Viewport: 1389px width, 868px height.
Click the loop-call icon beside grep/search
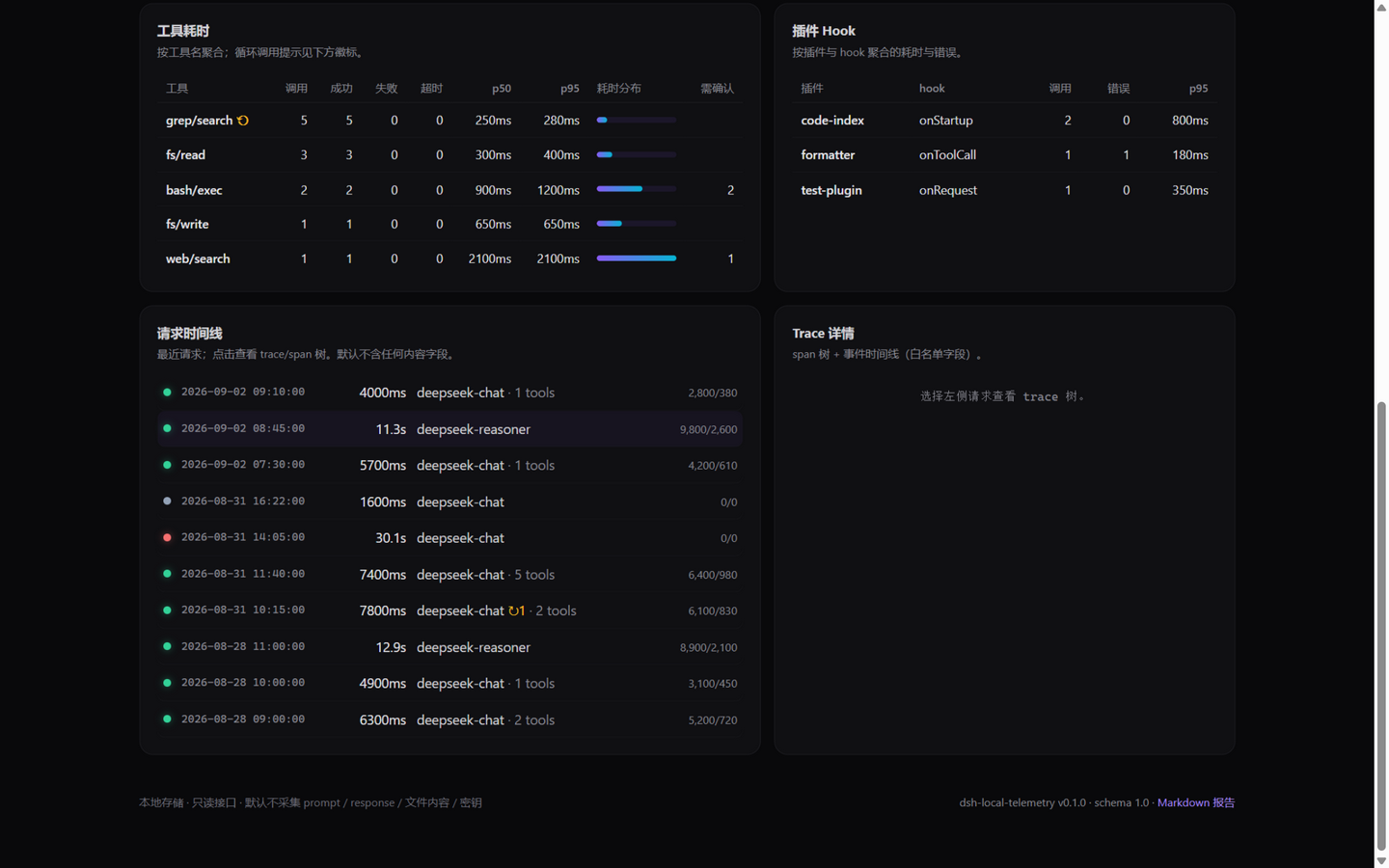(x=243, y=121)
